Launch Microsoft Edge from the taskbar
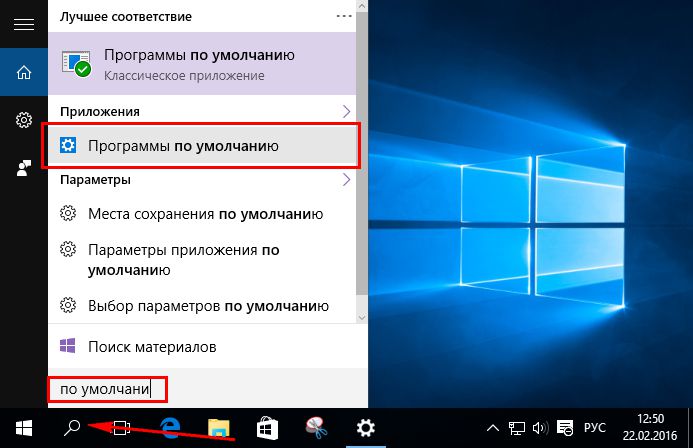 pos(170,428)
